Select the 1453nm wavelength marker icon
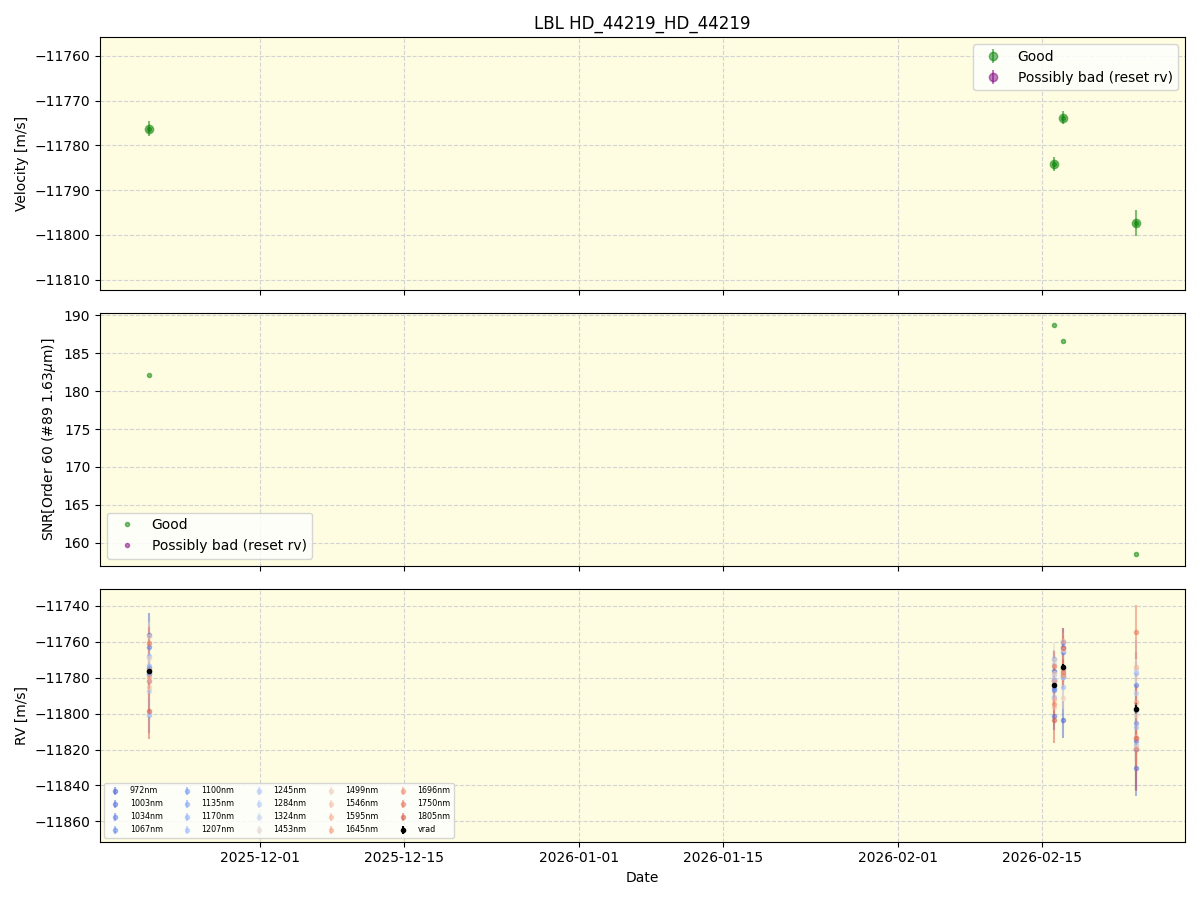Viewport: 1200px width, 900px height. [x=259, y=828]
